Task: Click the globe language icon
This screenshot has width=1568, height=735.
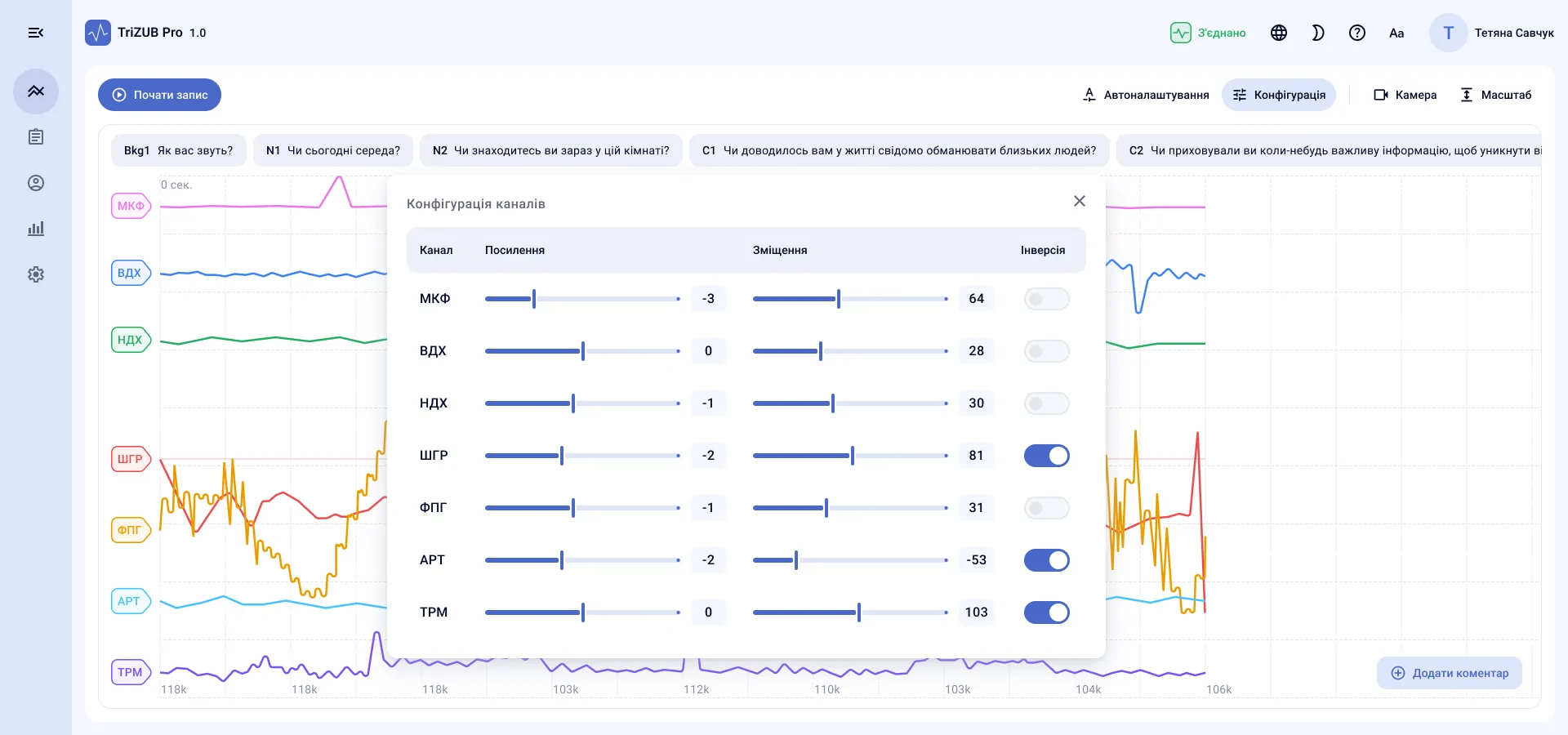Action: coord(1279,33)
